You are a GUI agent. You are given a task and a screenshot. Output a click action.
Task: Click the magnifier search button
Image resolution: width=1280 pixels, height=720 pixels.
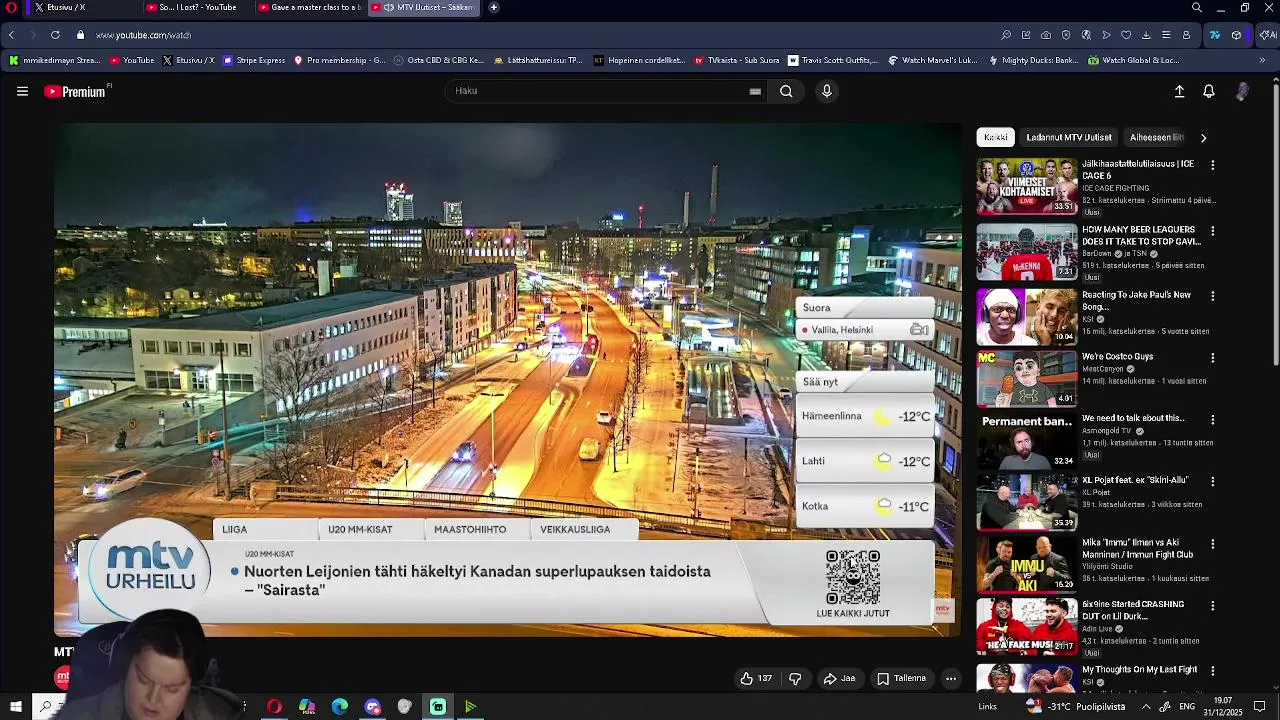[x=786, y=91]
